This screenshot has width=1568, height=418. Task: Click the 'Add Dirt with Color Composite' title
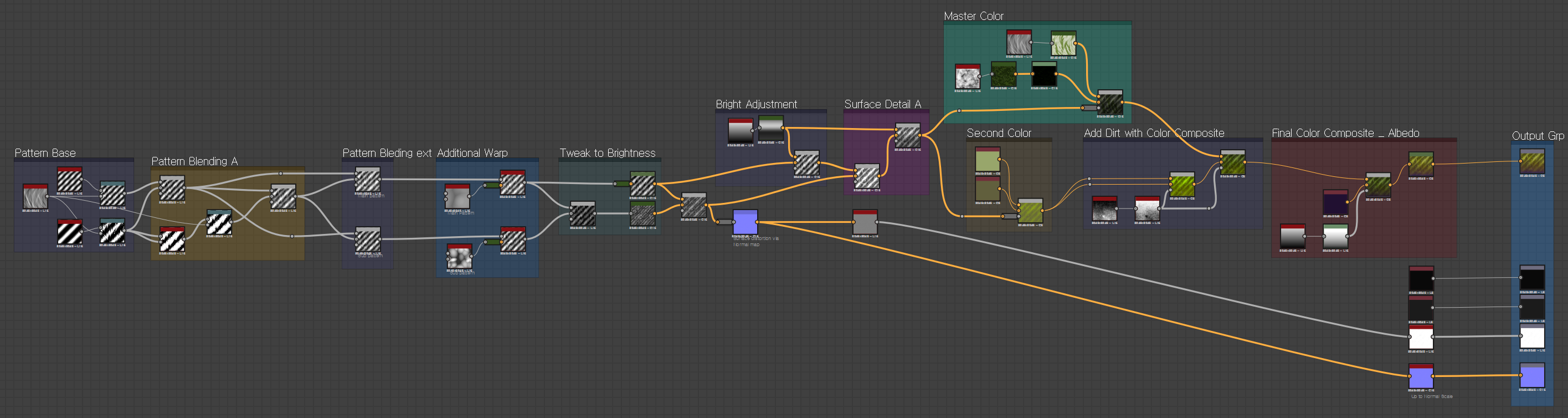point(1154,133)
